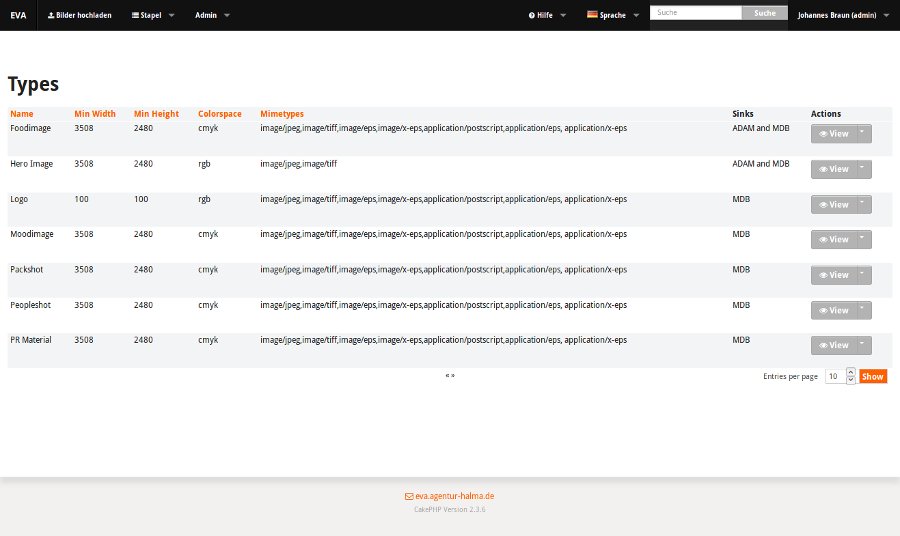Open actions dropdown for Hero Image row

[x=864, y=169]
